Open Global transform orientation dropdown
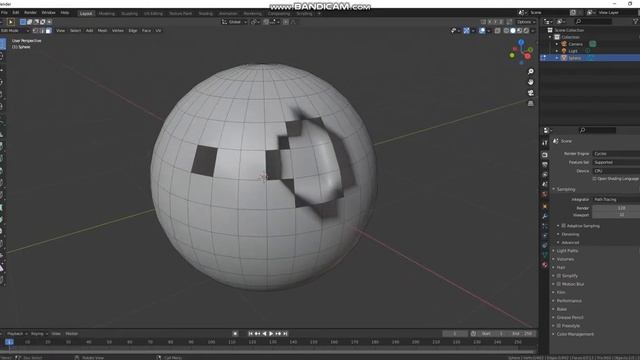The image size is (640, 360). (x=234, y=22)
